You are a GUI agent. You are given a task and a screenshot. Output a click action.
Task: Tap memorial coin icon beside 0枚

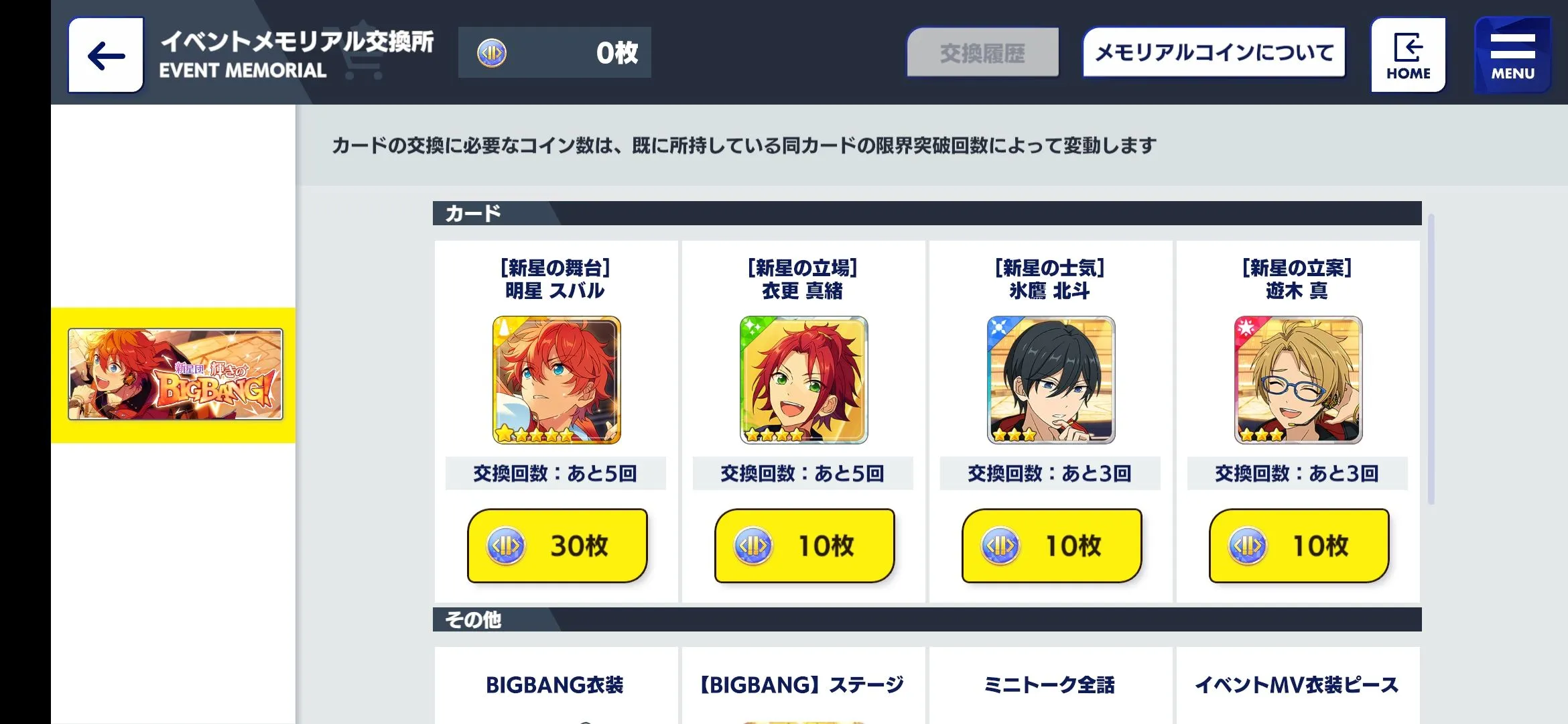point(492,53)
